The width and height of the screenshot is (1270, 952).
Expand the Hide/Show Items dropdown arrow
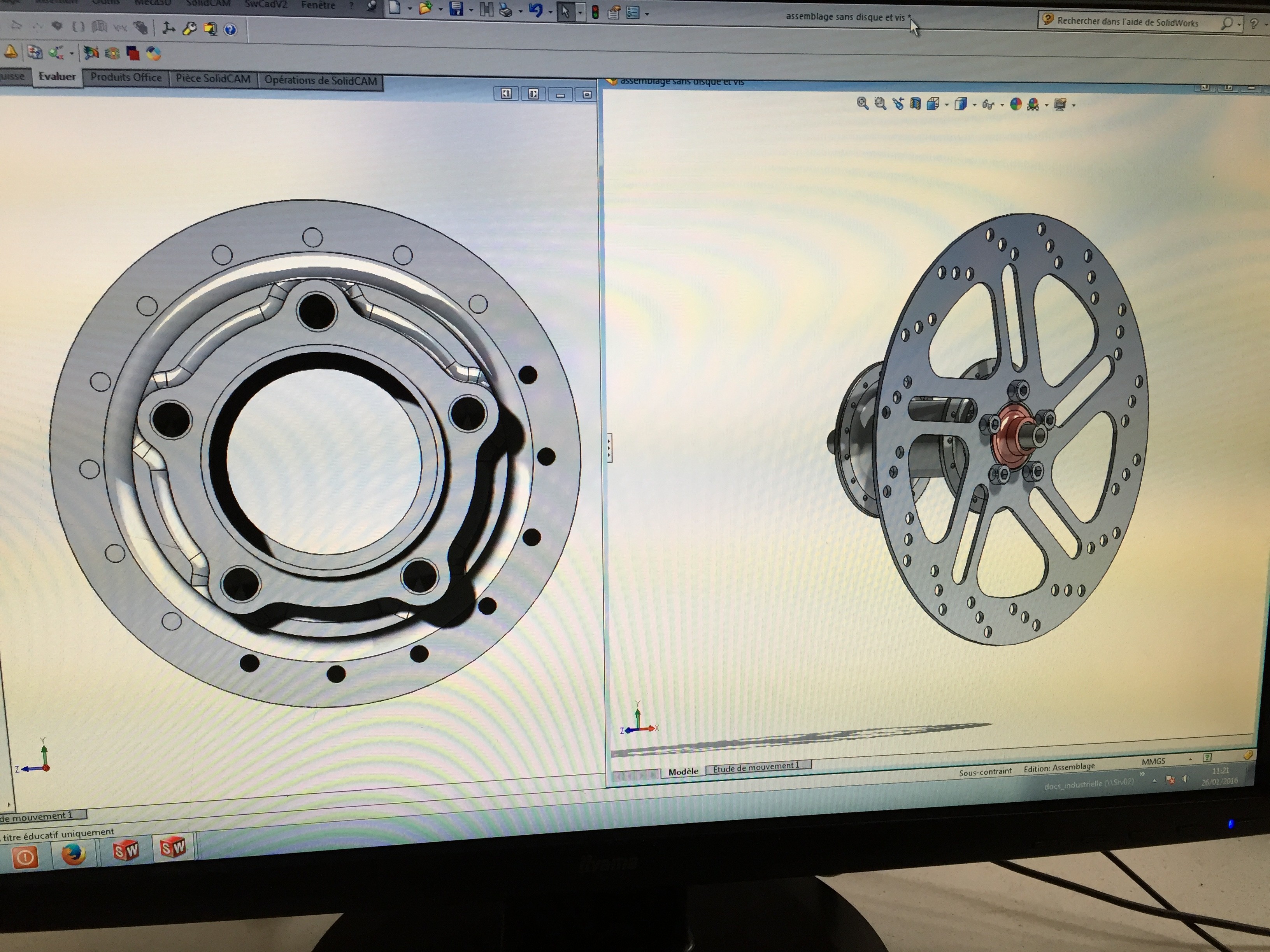pos(1002,106)
